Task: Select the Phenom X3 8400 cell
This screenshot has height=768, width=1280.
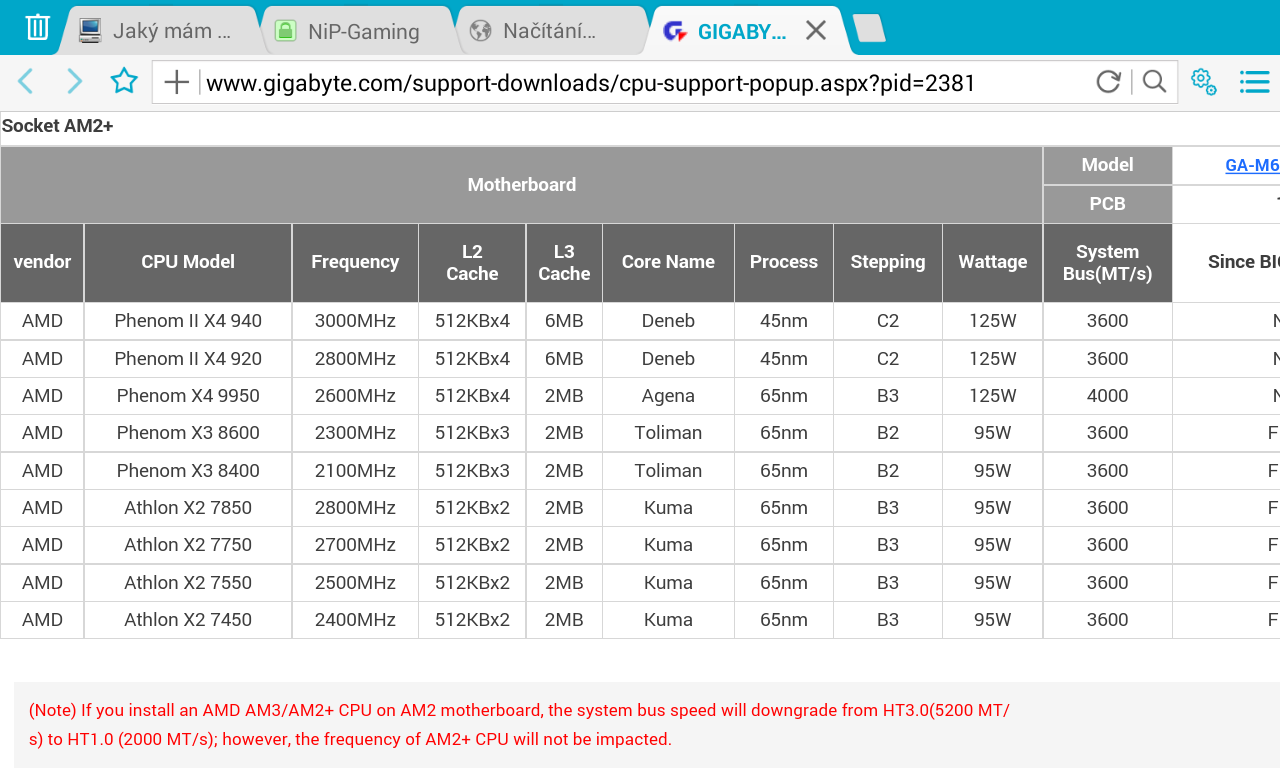Action: pos(188,471)
